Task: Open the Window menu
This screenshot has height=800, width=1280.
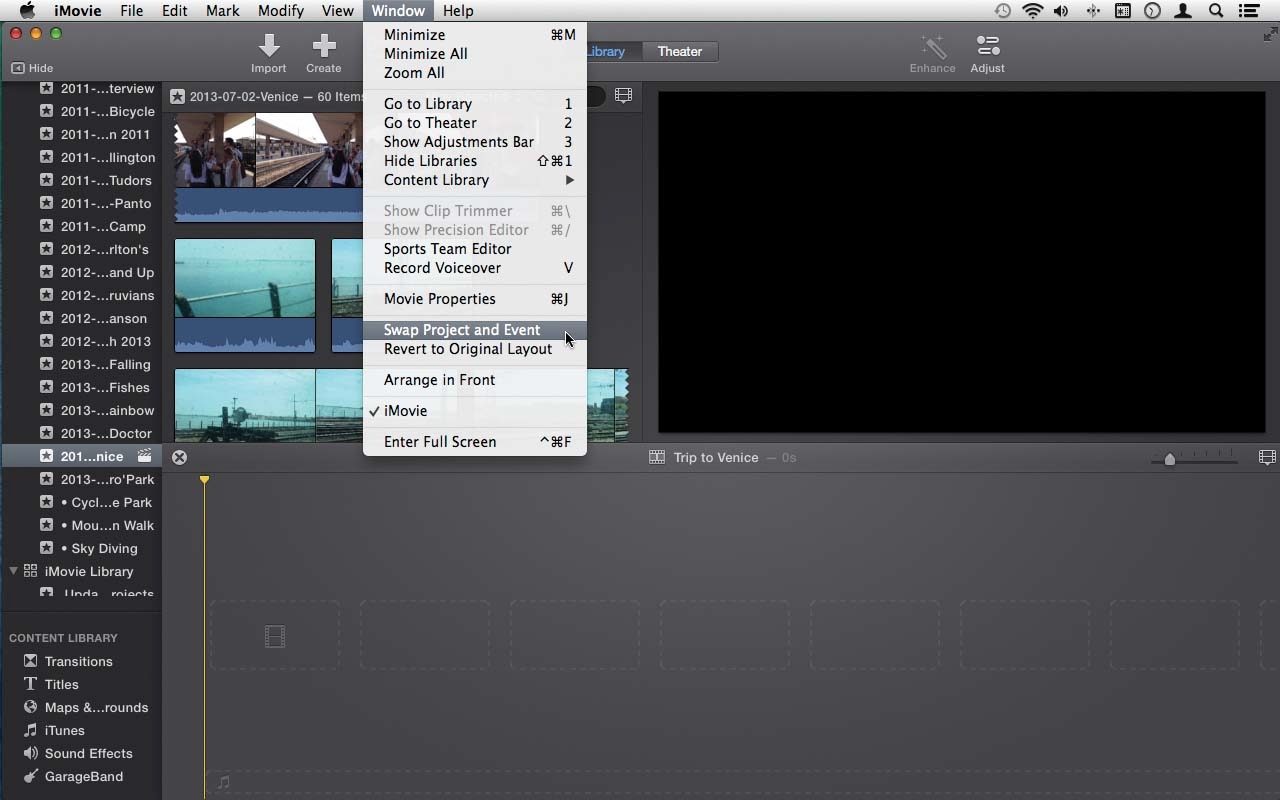Action: 398,11
